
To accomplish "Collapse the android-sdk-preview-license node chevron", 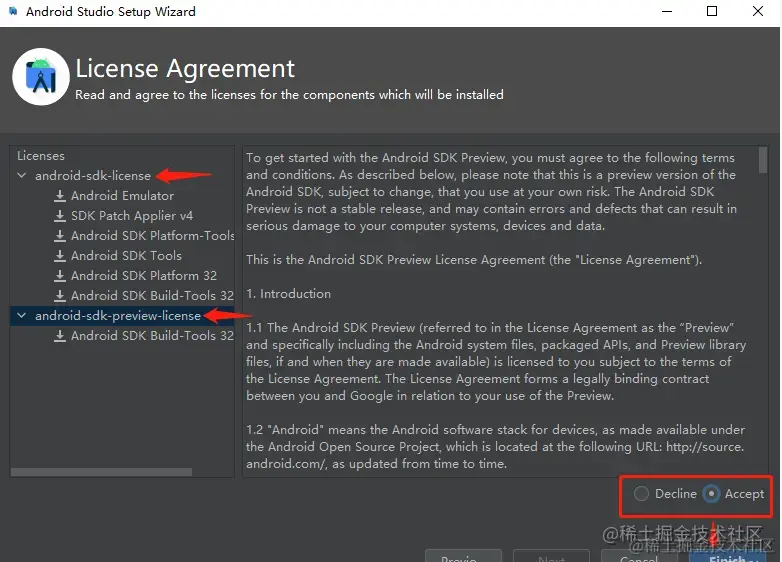I will (21, 315).
